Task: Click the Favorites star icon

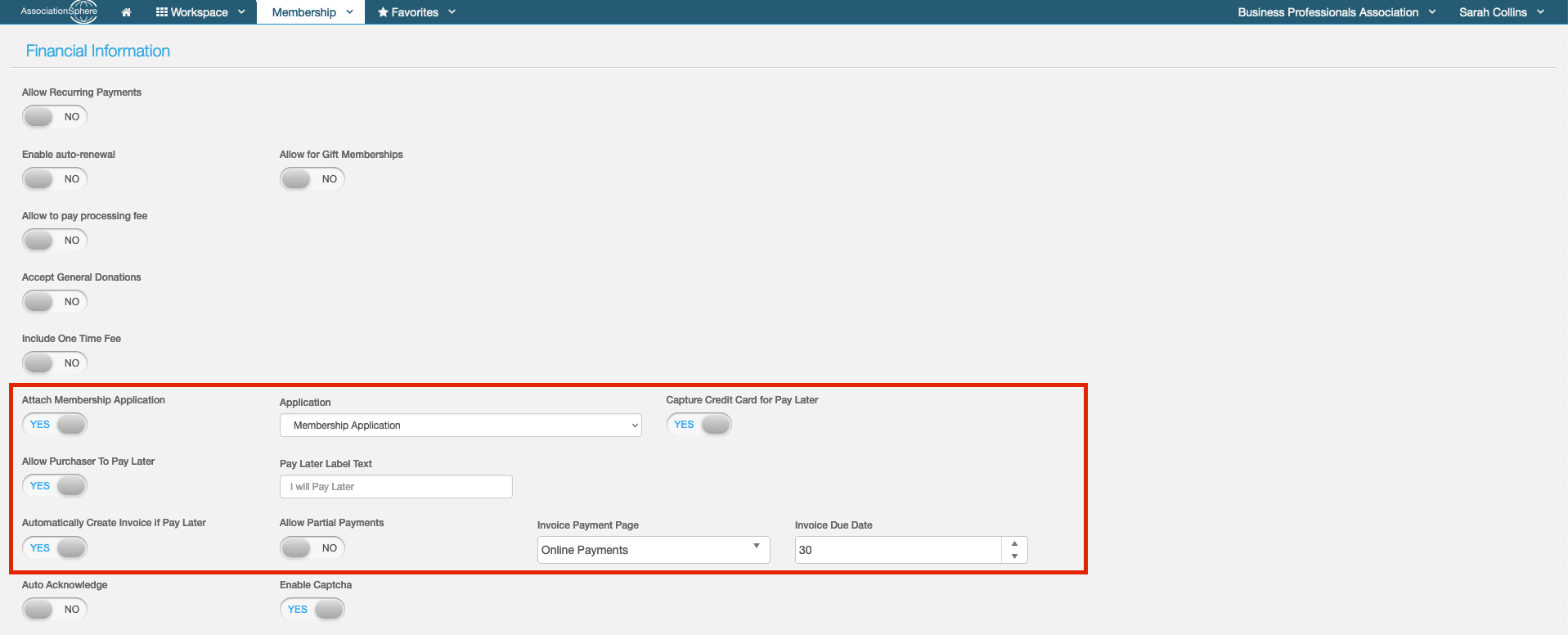Action: click(383, 12)
